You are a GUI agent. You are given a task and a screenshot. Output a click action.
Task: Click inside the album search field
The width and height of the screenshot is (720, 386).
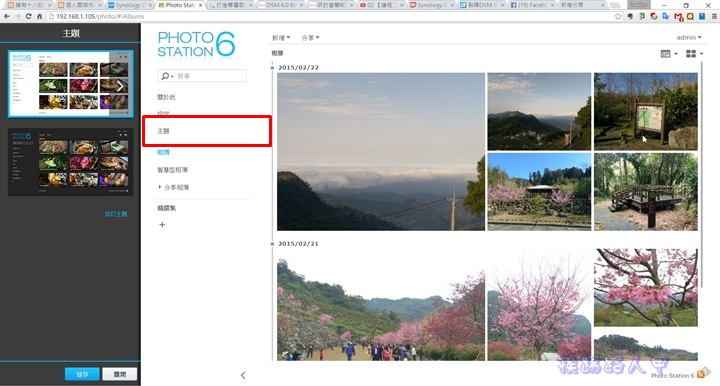(209, 76)
